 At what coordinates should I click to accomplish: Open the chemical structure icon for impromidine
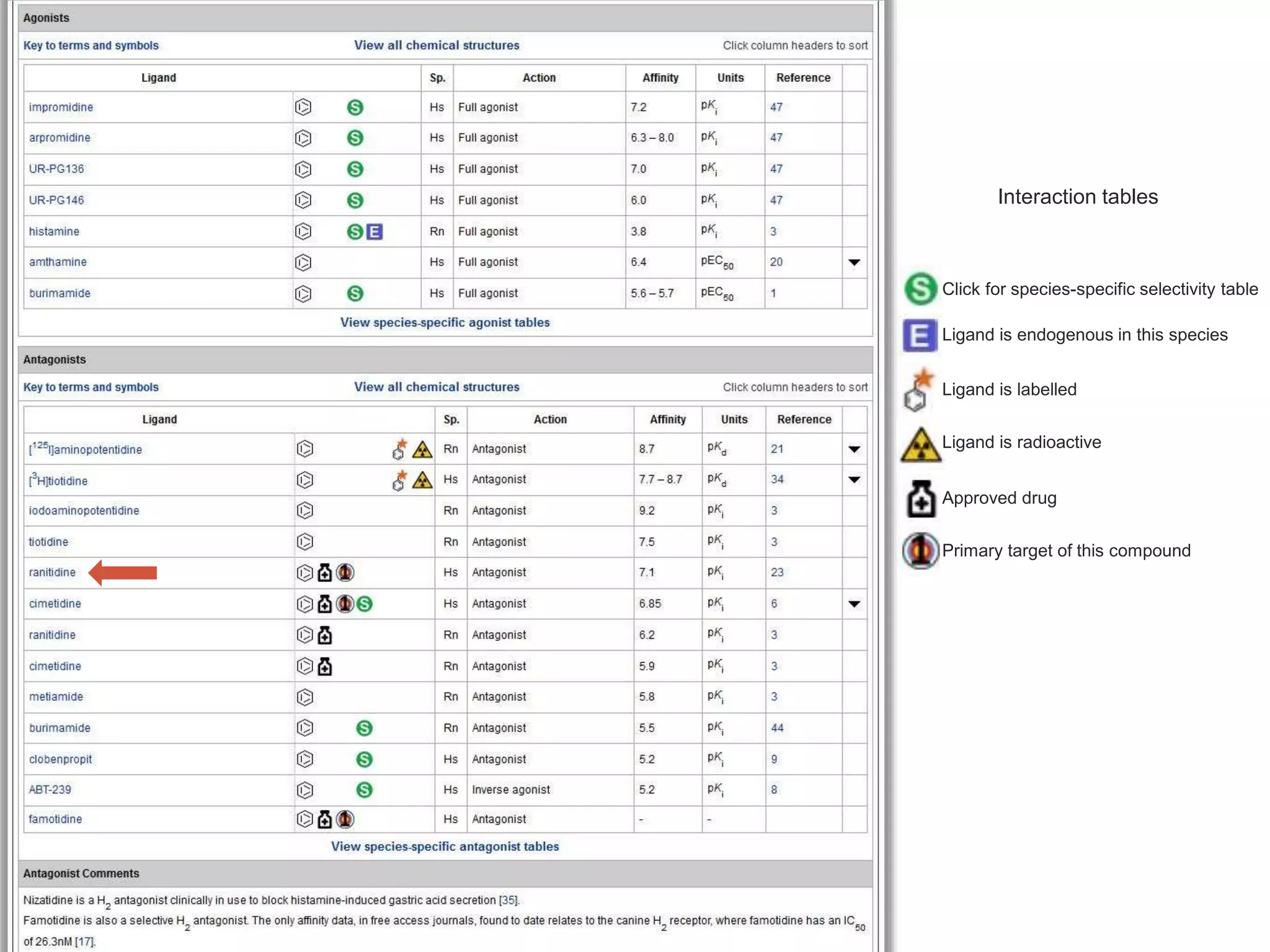(x=303, y=107)
